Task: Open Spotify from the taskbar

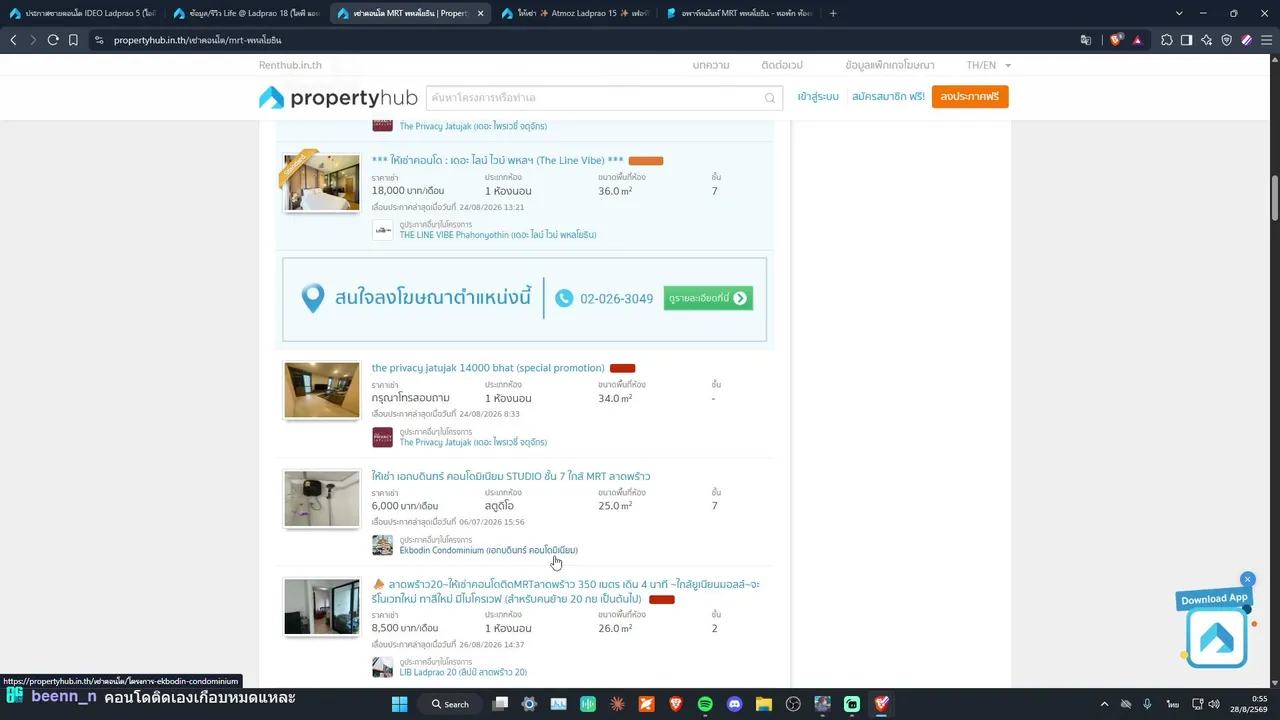Action: click(705, 704)
